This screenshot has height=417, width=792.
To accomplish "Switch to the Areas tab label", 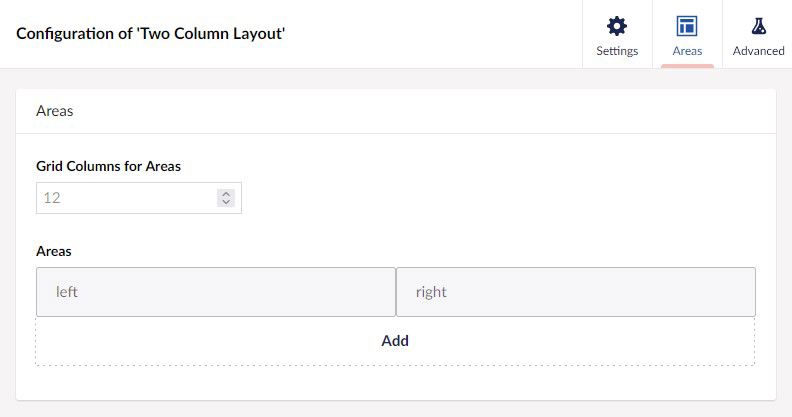I will 687,51.
